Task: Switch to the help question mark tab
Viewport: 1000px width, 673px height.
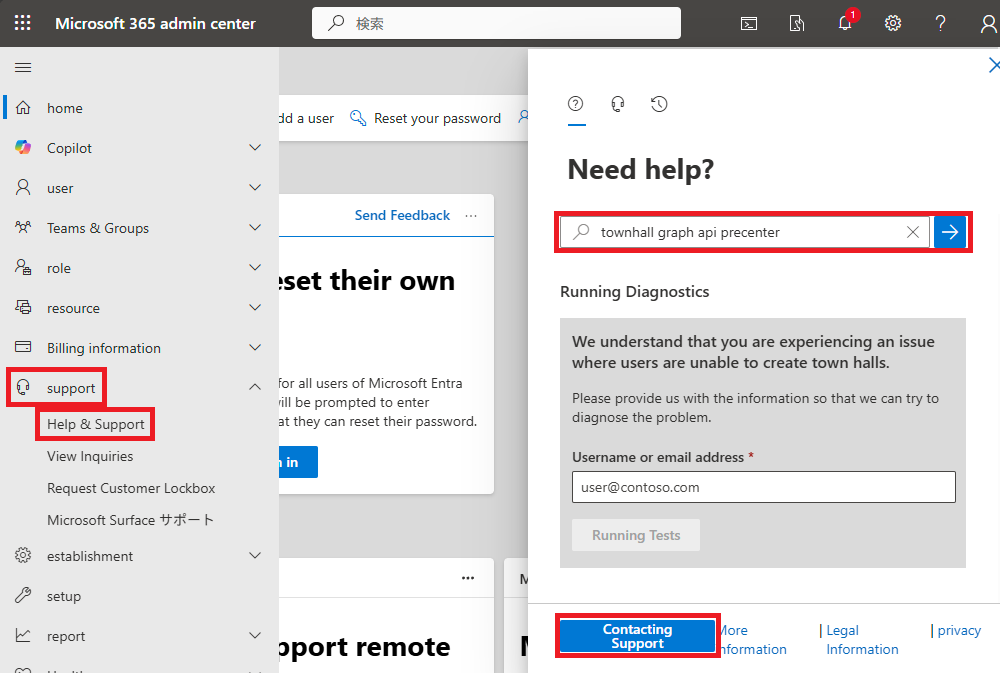Action: 576,104
